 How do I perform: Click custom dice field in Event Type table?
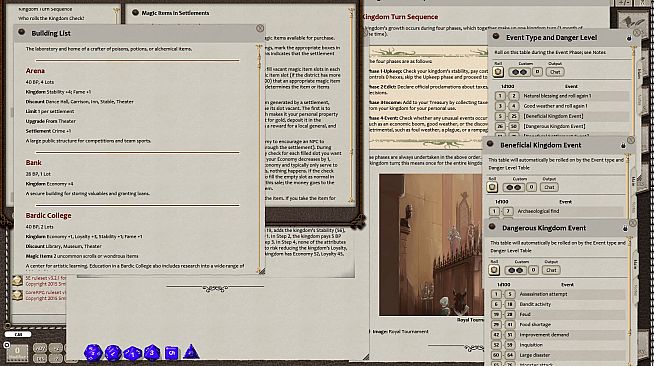(519, 72)
